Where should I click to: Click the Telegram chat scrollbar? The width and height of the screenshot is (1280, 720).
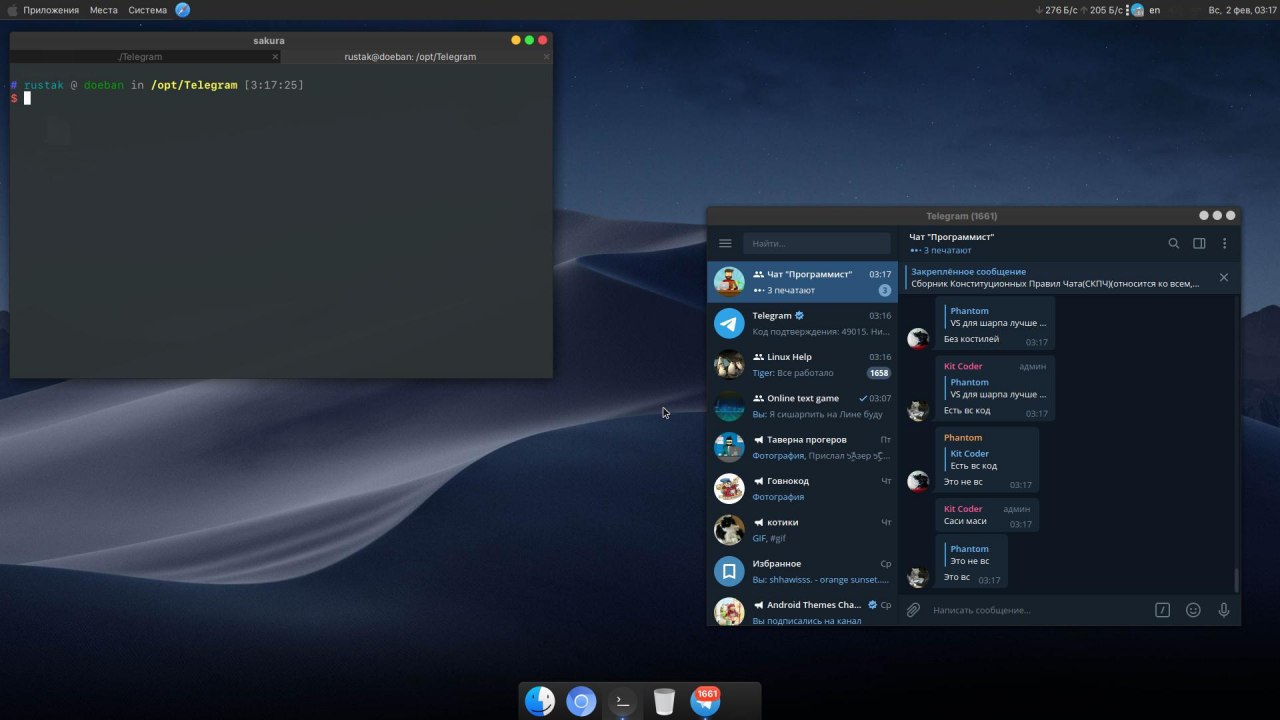tap(1236, 579)
